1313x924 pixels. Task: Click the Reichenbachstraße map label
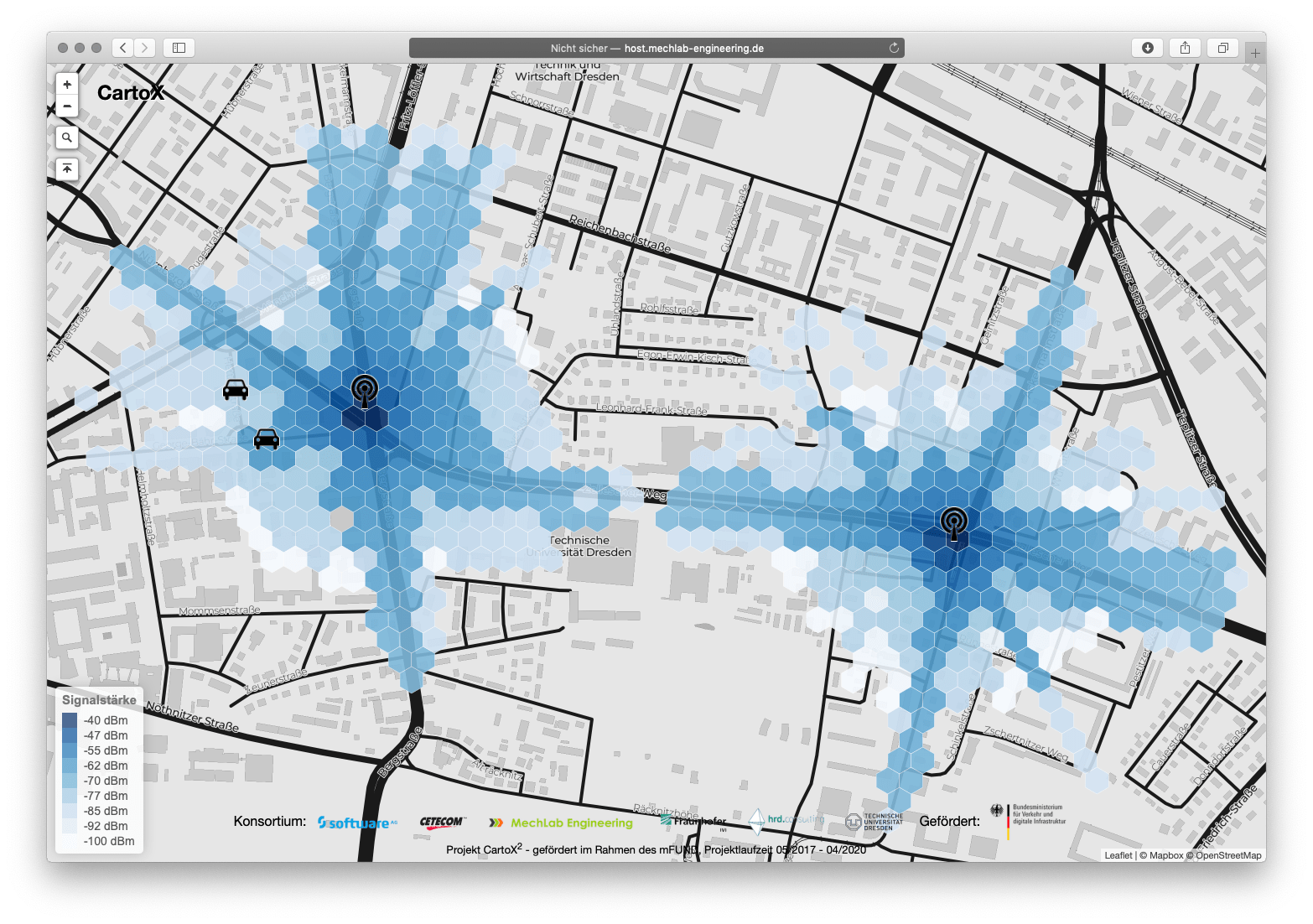pos(620,233)
